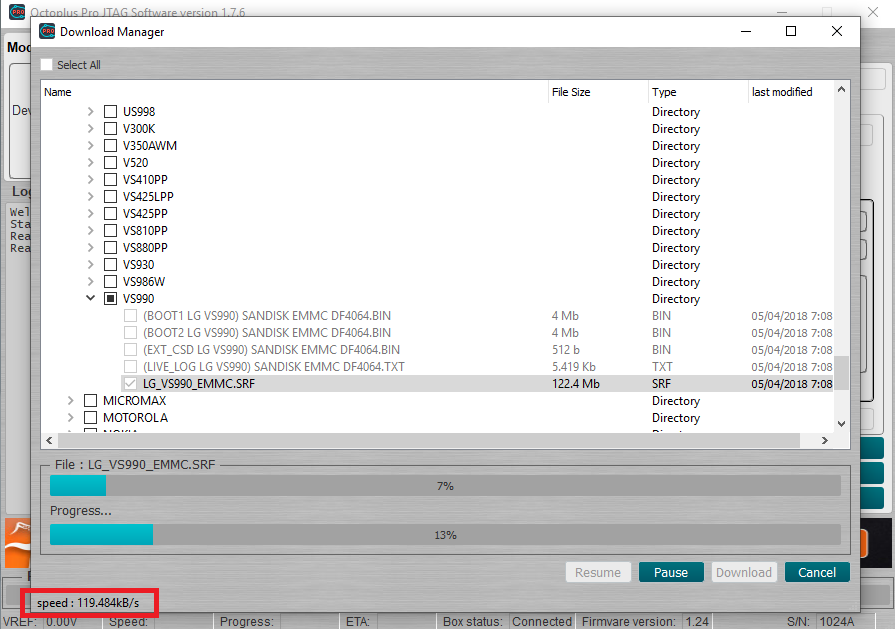Check the MICROMAX folder checkbox

91,401
